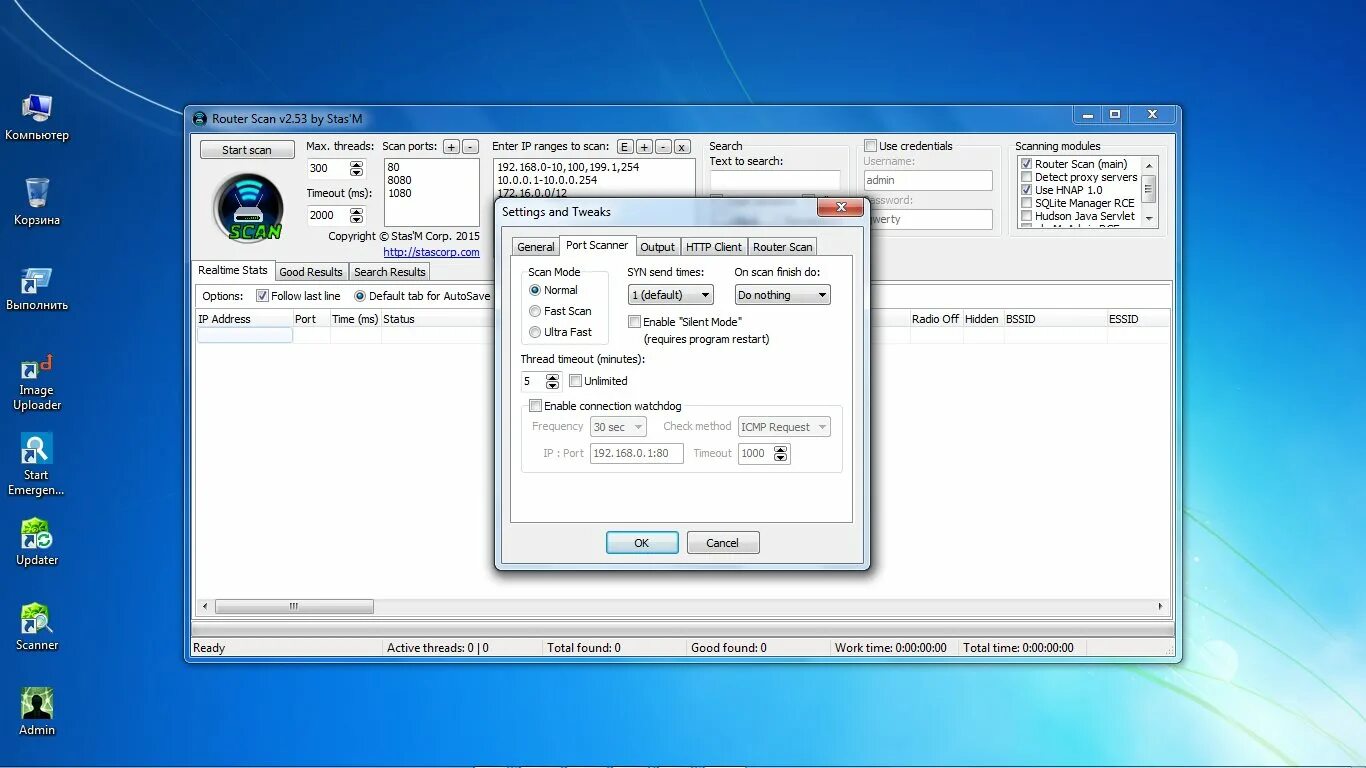The width and height of the screenshot is (1366, 768).
Task: Launch the Updater desktop icon
Action: click(x=37, y=542)
